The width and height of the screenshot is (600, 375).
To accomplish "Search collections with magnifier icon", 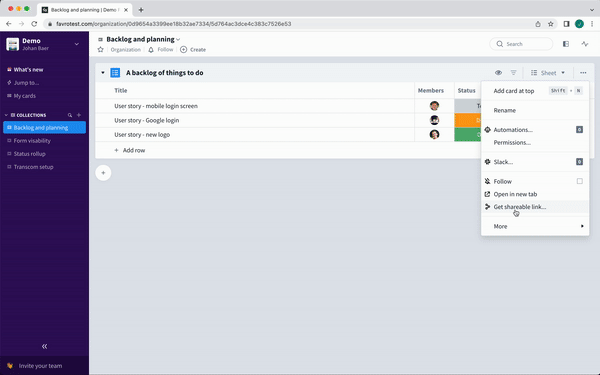I will [x=70, y=115].
